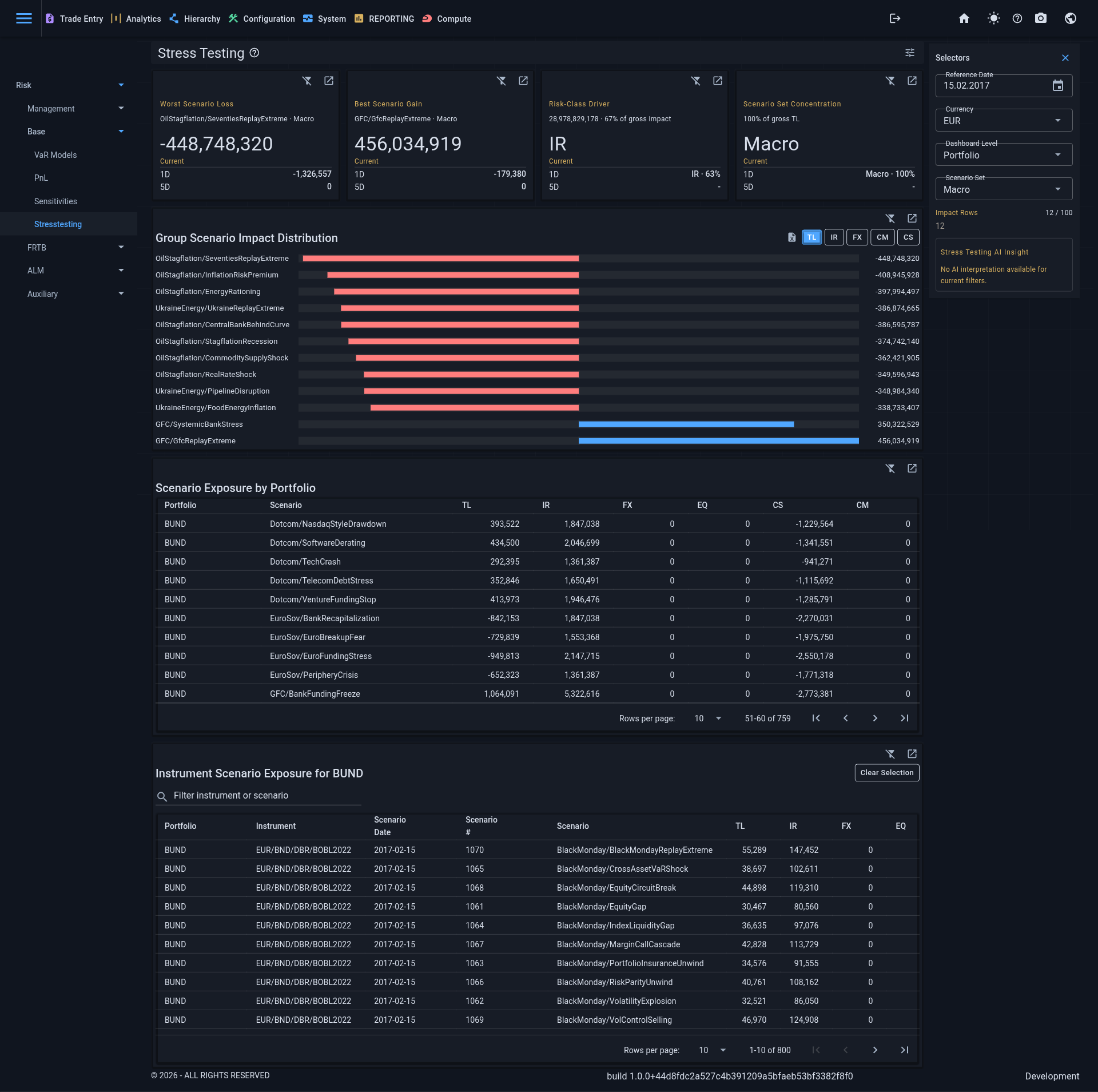The width and height of the screenshot is (1098, 1092).
Task: Open the Trade Entry menu
Action: [x=75, y=19]
